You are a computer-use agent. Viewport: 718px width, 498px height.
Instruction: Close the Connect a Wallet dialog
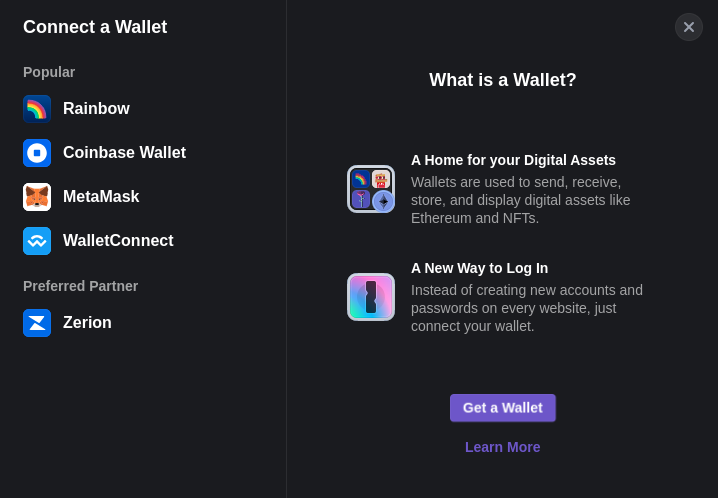pos(689,27)
